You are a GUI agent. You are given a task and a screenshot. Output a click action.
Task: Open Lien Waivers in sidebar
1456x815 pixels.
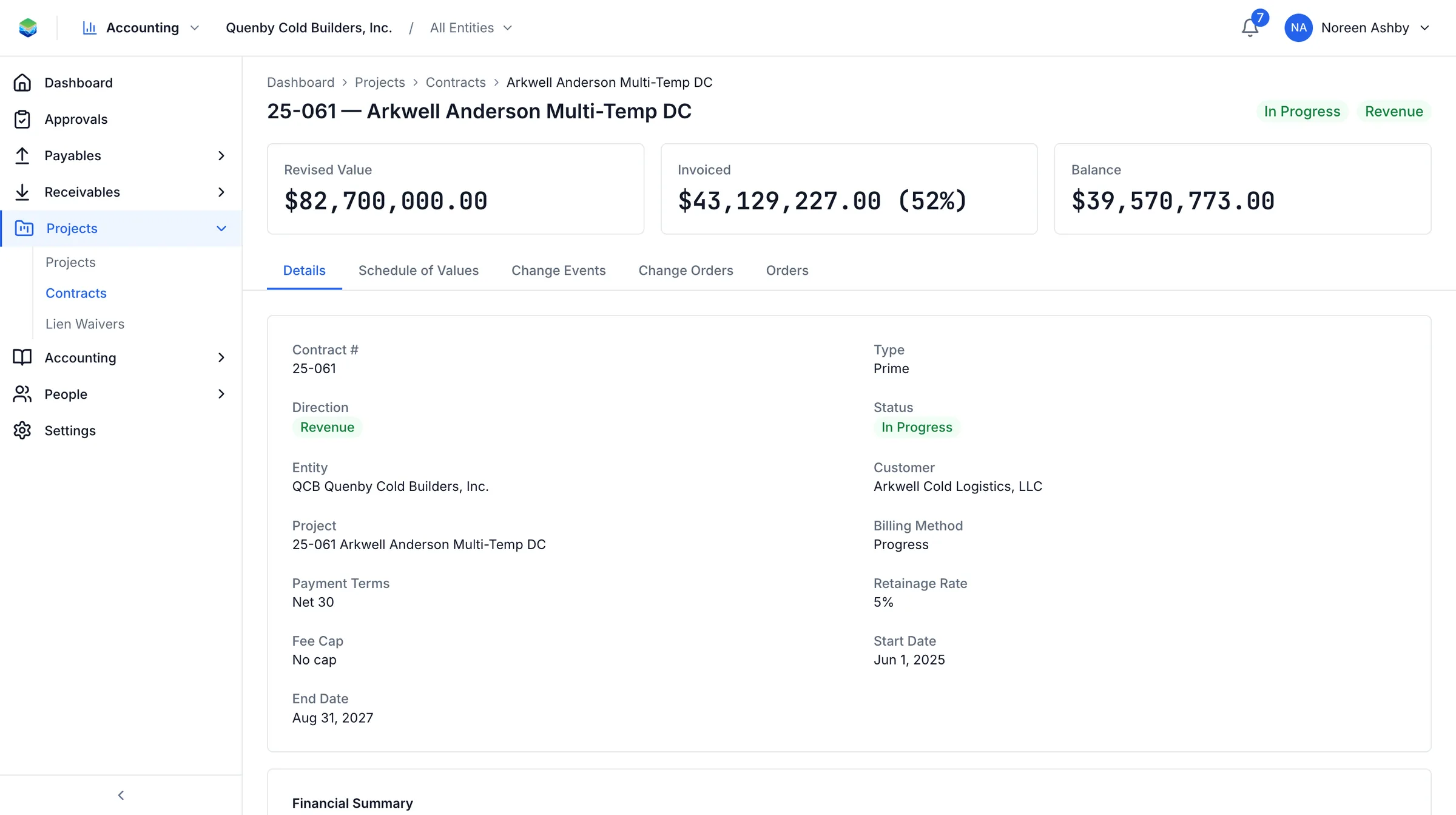coord(85,324)
